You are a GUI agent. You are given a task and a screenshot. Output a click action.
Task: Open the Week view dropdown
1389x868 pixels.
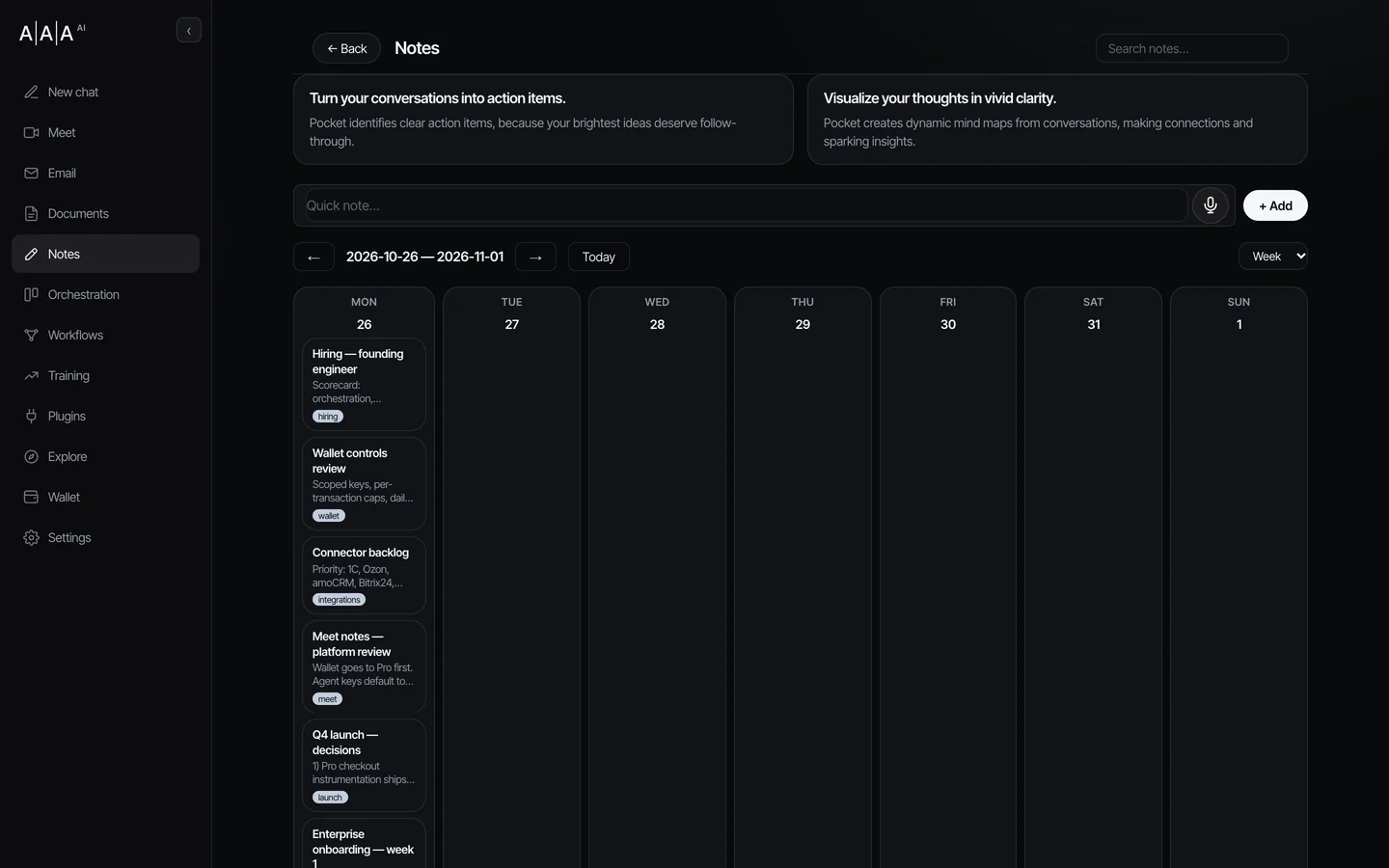coord(1273,257)
